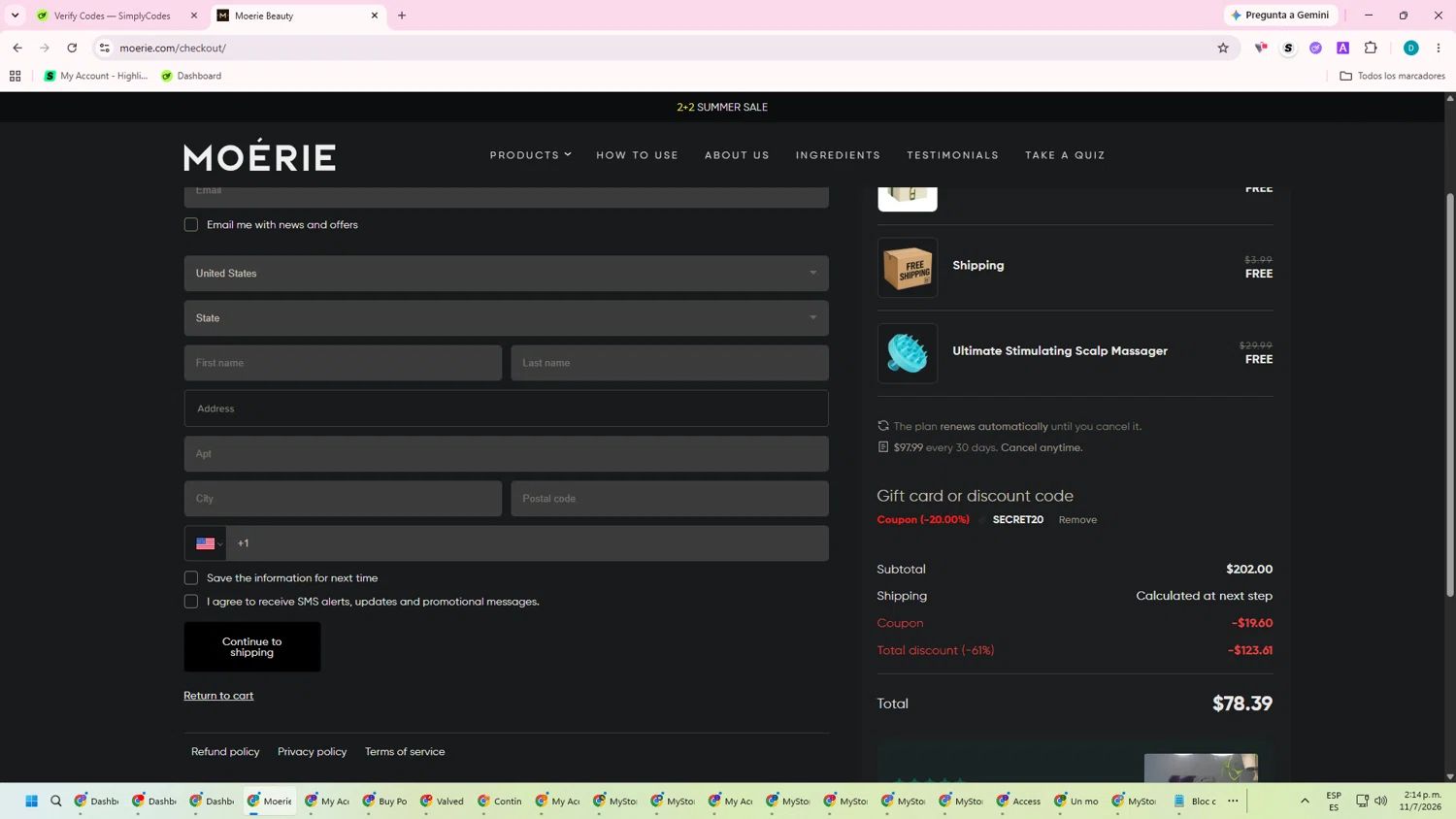The width and height of the screenshot is (1456, 819).
Task: Open ABOUT US page
Action: click(737, 155)
